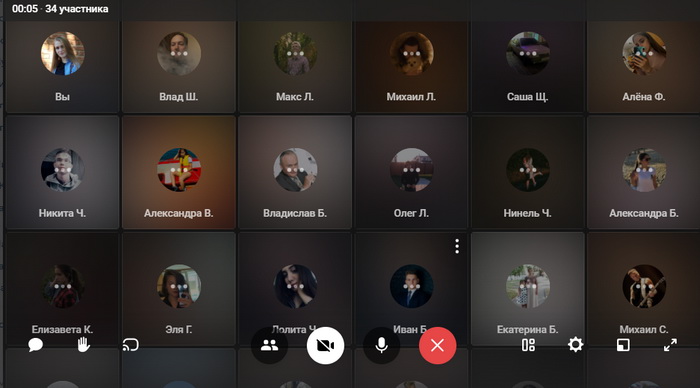The width and height of the screenshot is (700, 388).
Task: Click the name label Влад Ш.
Action: pos(179,97)
